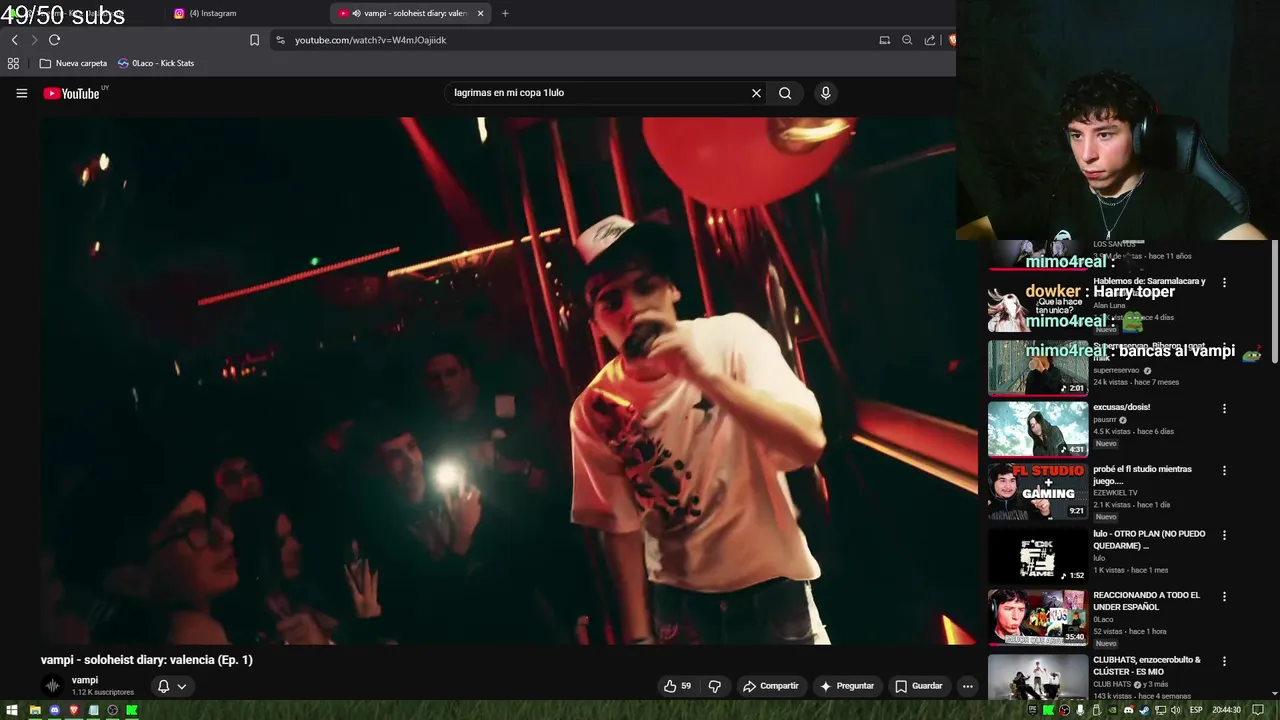Open options menu for excusas/dosis! video
Screen dimensions: 1280x720
pos(1224,408)
